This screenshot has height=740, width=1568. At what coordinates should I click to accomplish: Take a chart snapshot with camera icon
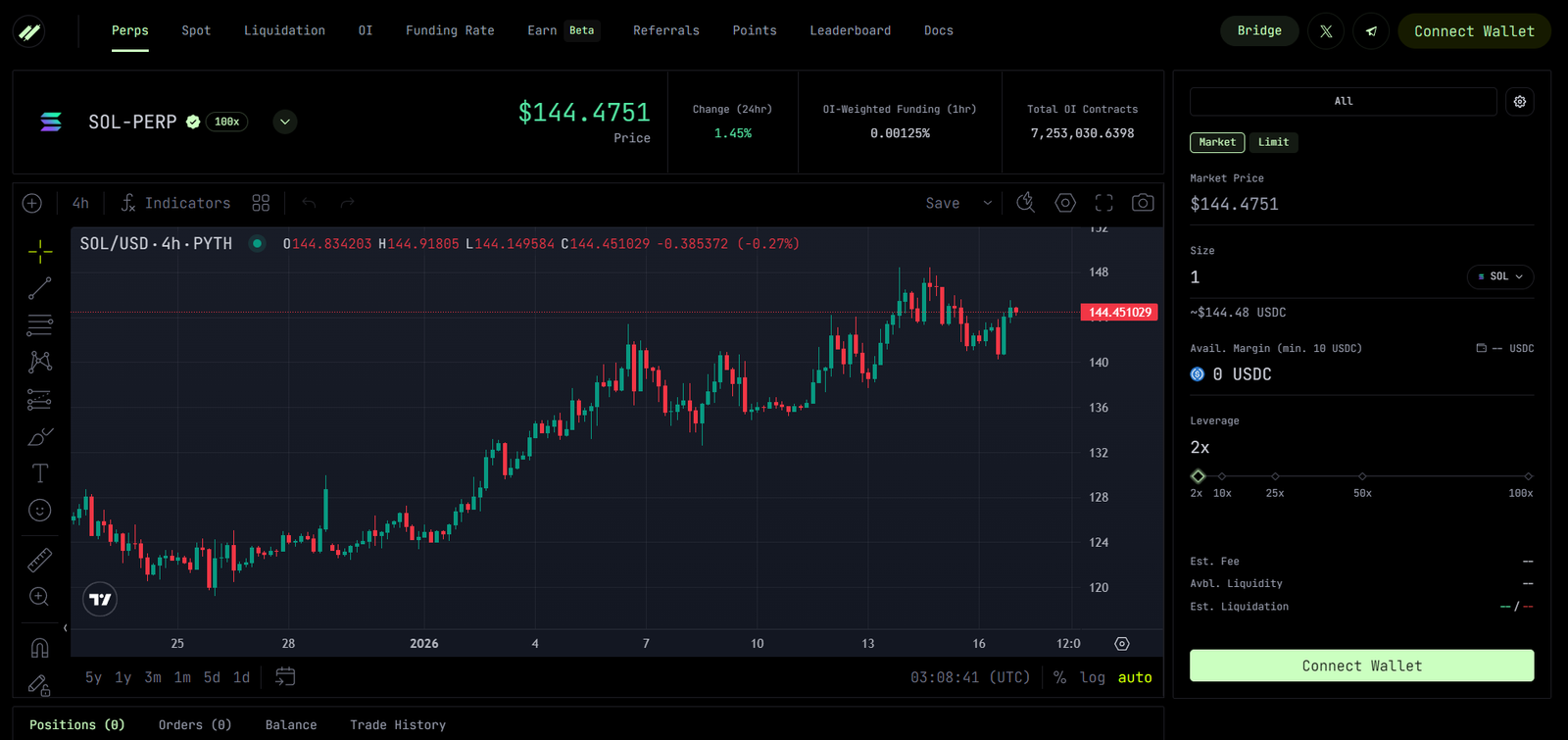(1142, 203)
